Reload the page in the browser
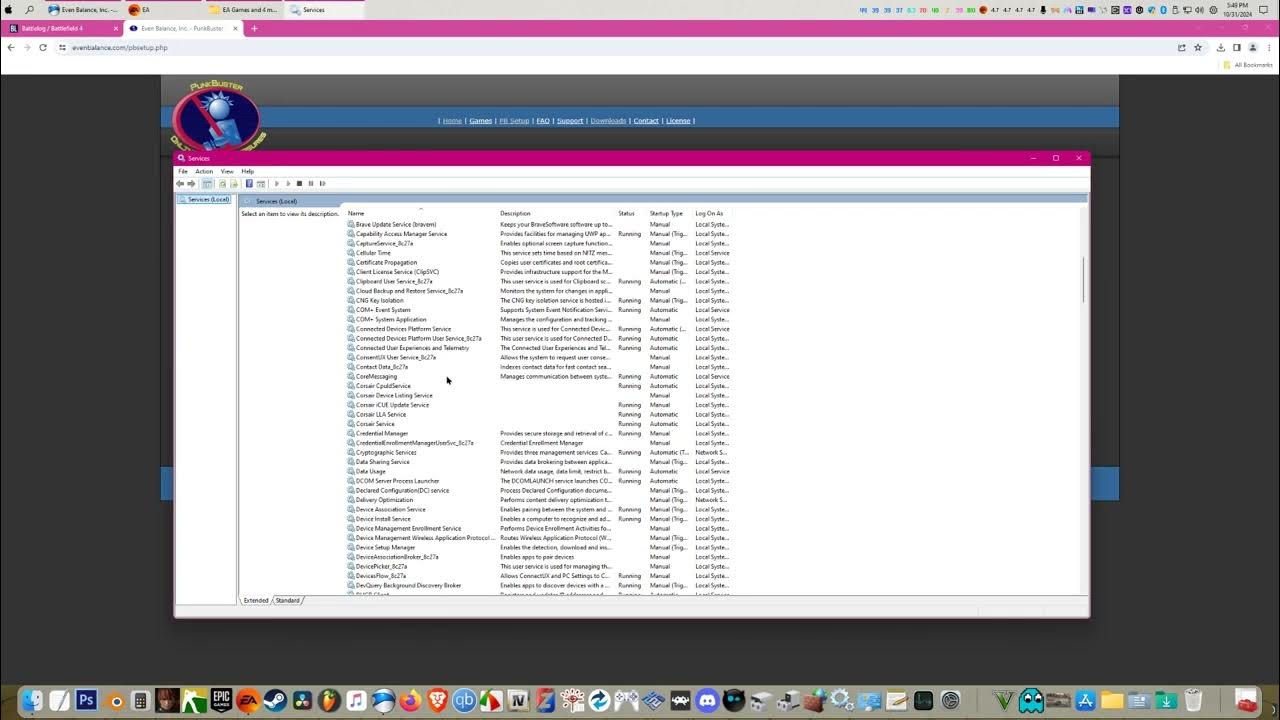Screen dimensions: 1280x720 coord(42,47)
